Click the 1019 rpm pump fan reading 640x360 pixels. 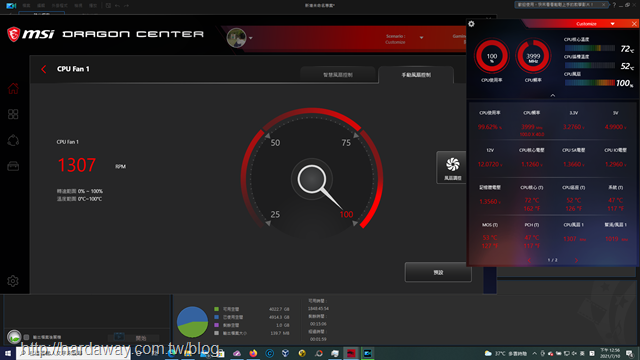click(616, 239)
